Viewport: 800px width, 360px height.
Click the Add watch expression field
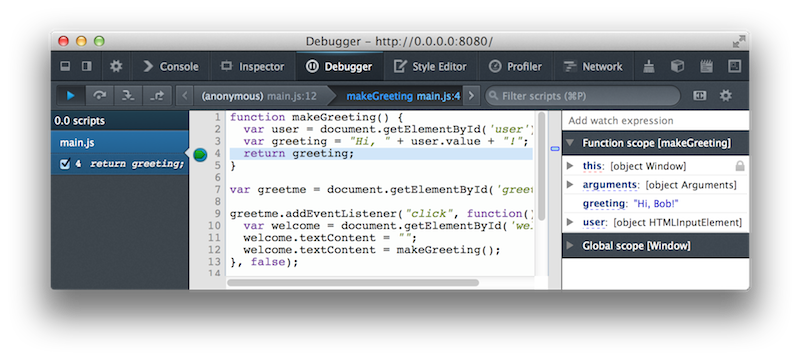pos(656,121)
